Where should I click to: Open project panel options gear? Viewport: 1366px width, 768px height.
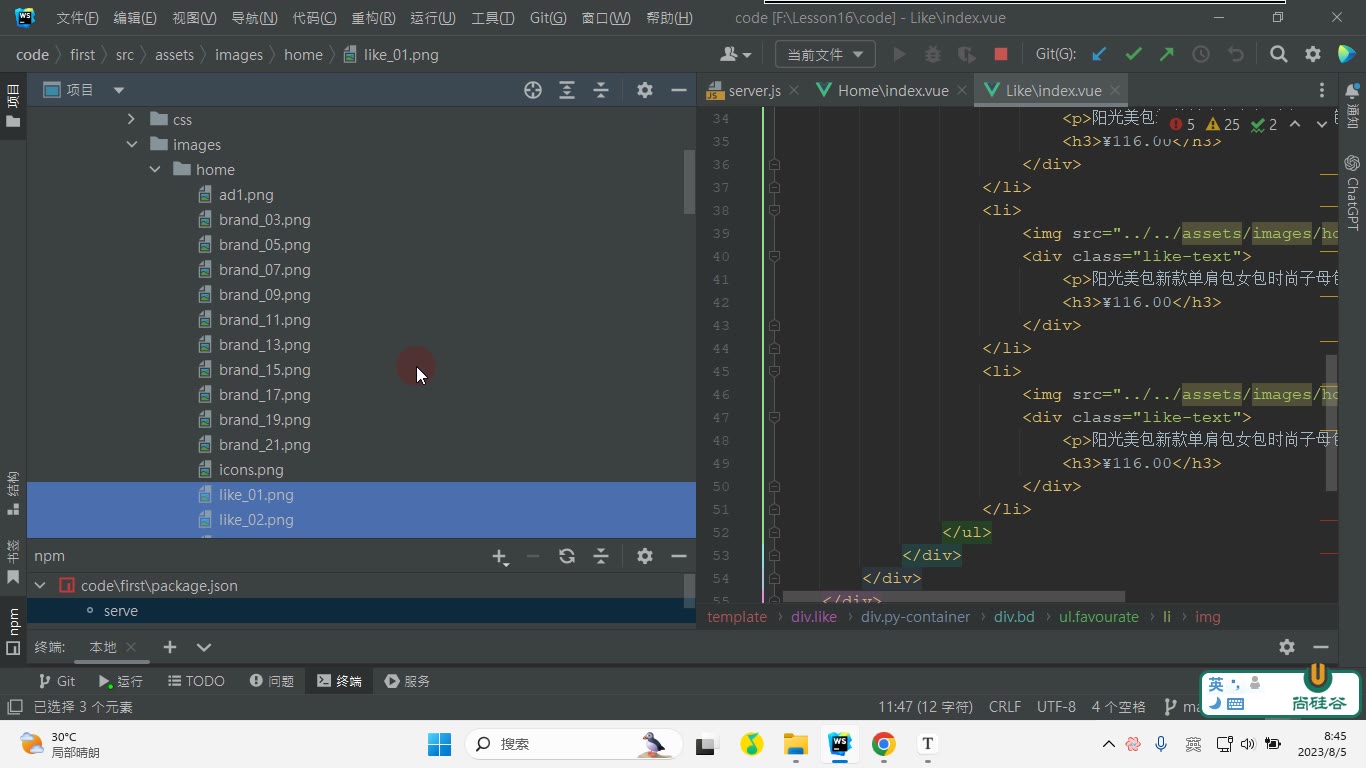pyautogui.click(x=645, y=90)
